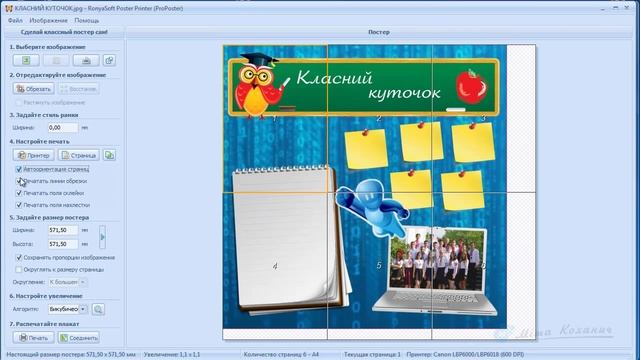Click the poster Высота field 571,50
The image size is (640, 360).
(63, 244)
